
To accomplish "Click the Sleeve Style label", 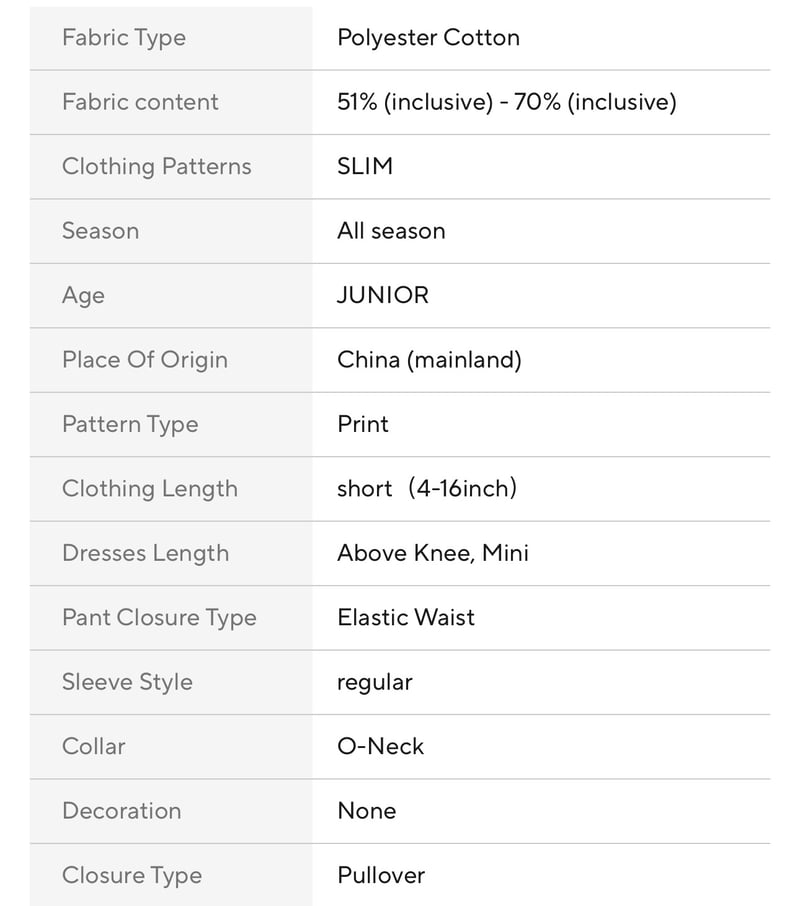I will pyautogui.click(x=127, y=682).
